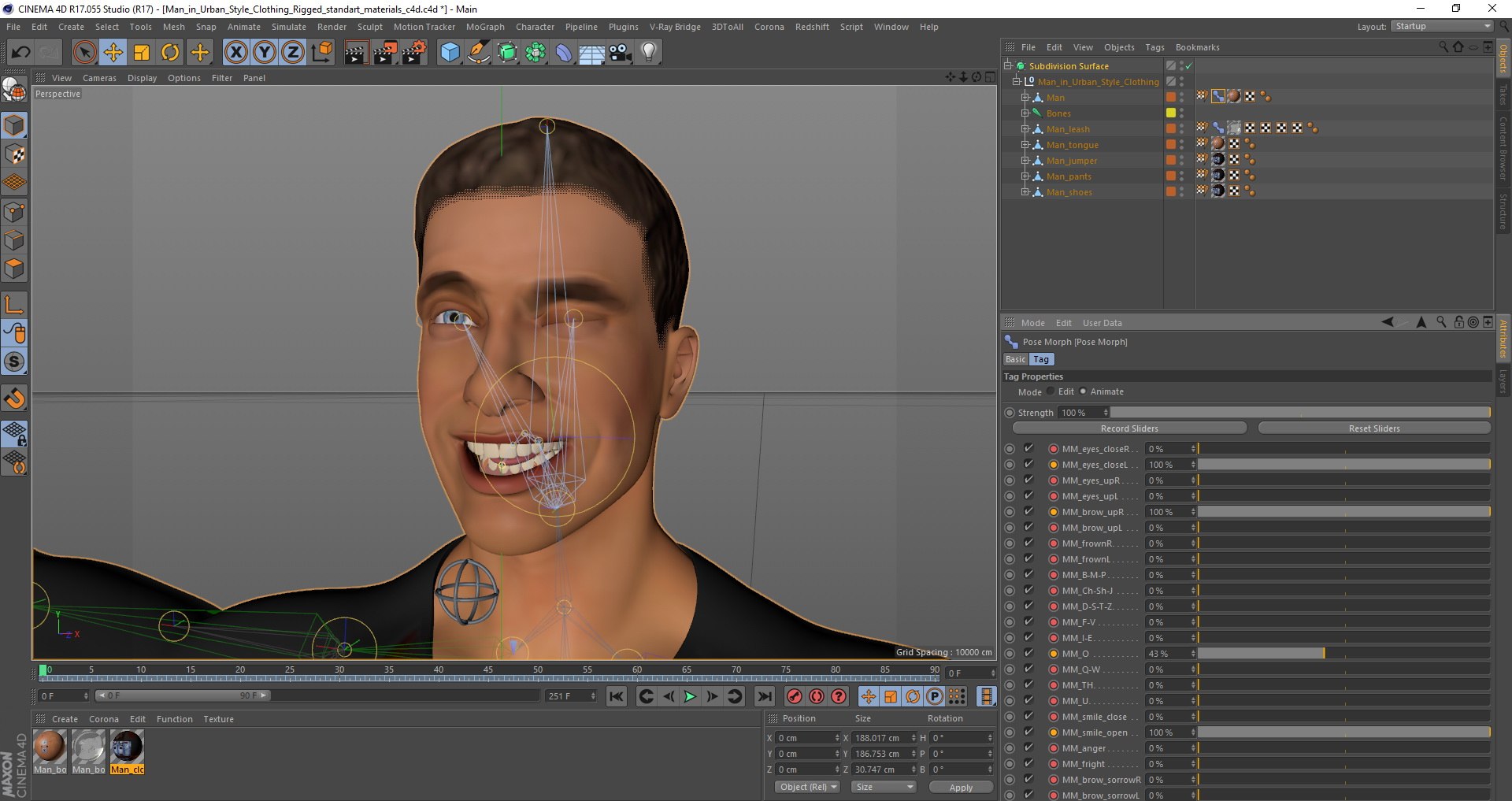Expand the Bones object in hierarchy
The height and width of the screenshot is (801, 1512).
1025,113
